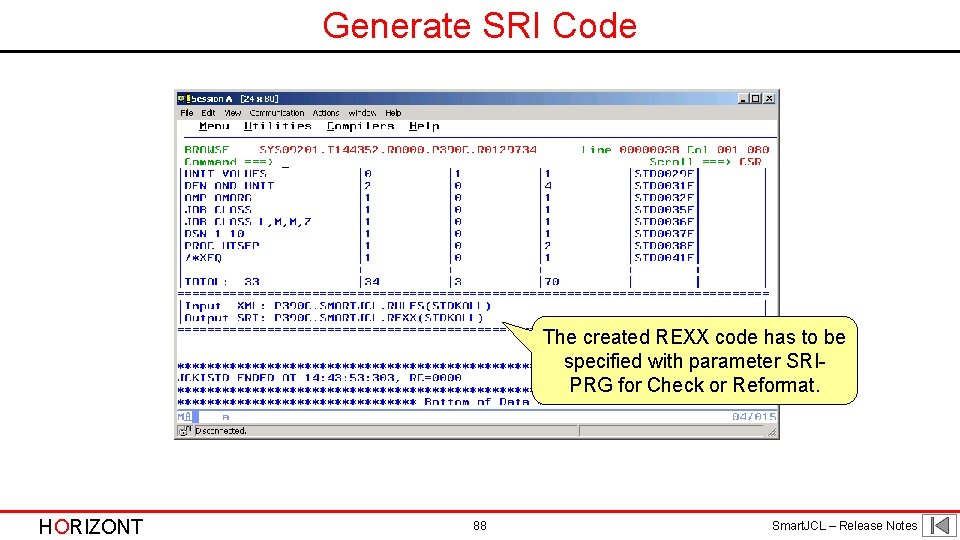Open the Actions menu

[x=326, y=113]
